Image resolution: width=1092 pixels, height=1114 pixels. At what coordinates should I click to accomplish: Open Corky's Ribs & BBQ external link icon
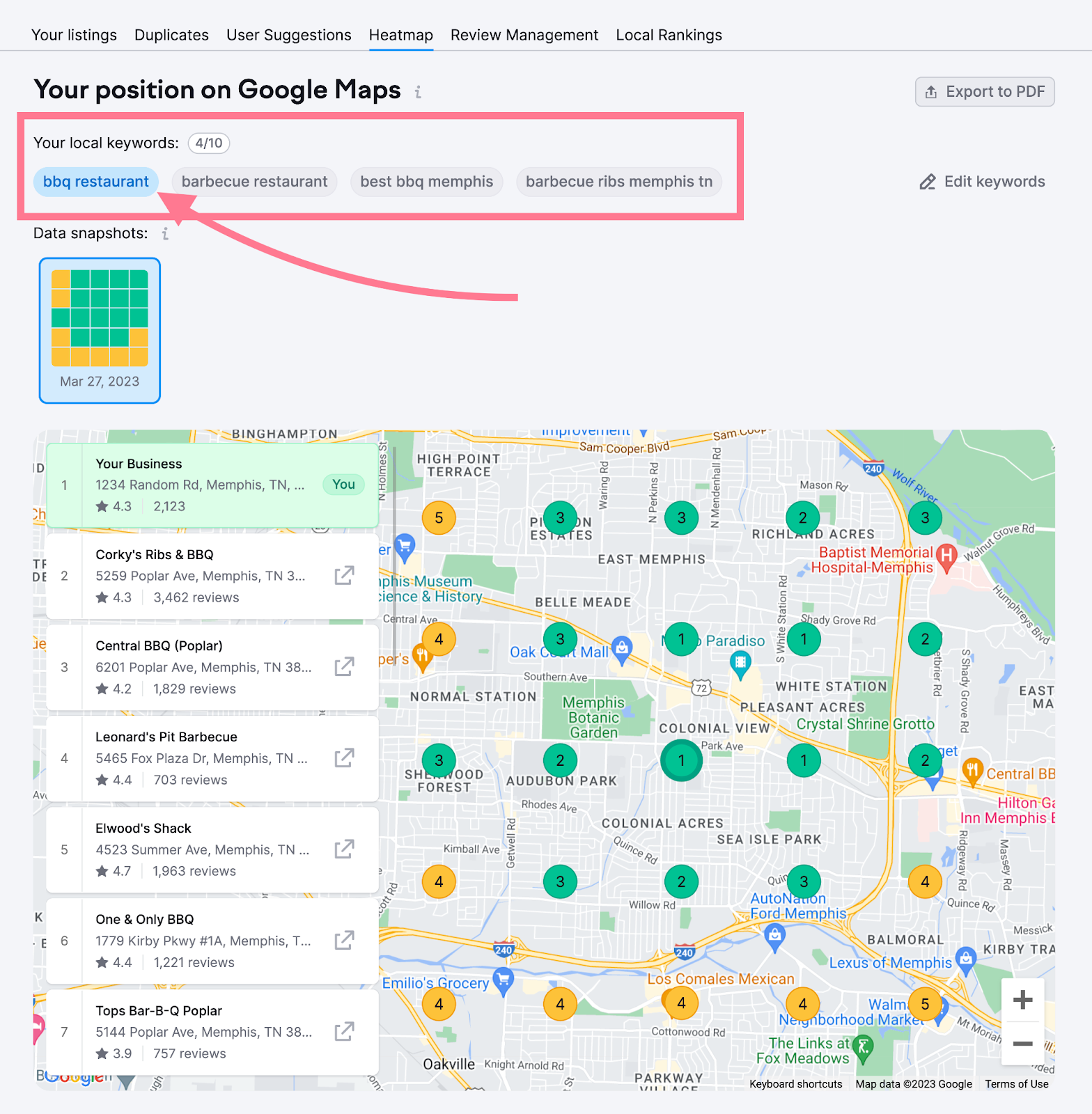pos(344,576)
